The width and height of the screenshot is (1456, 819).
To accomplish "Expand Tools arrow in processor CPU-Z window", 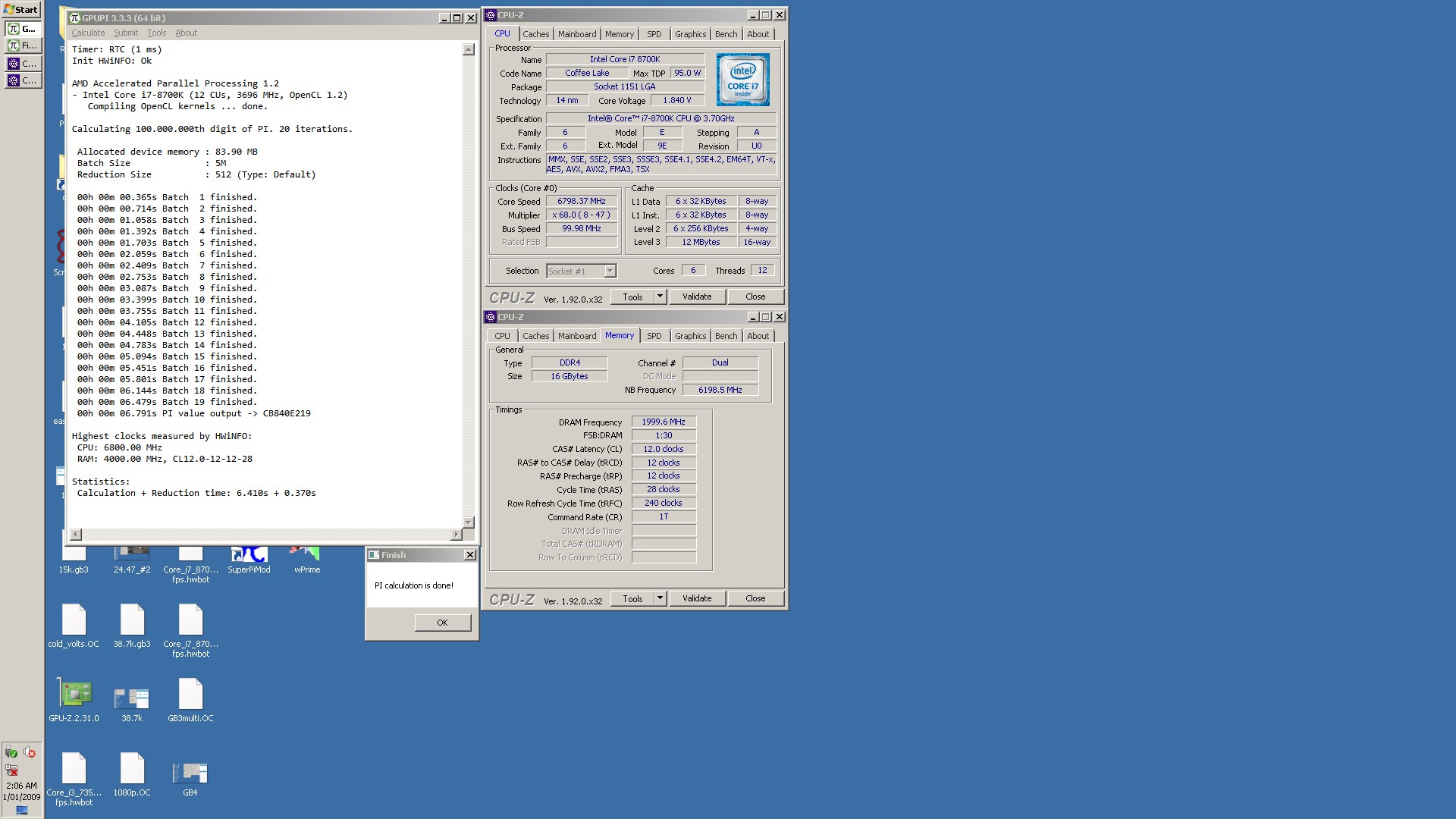I will click(x=660, y=297).
